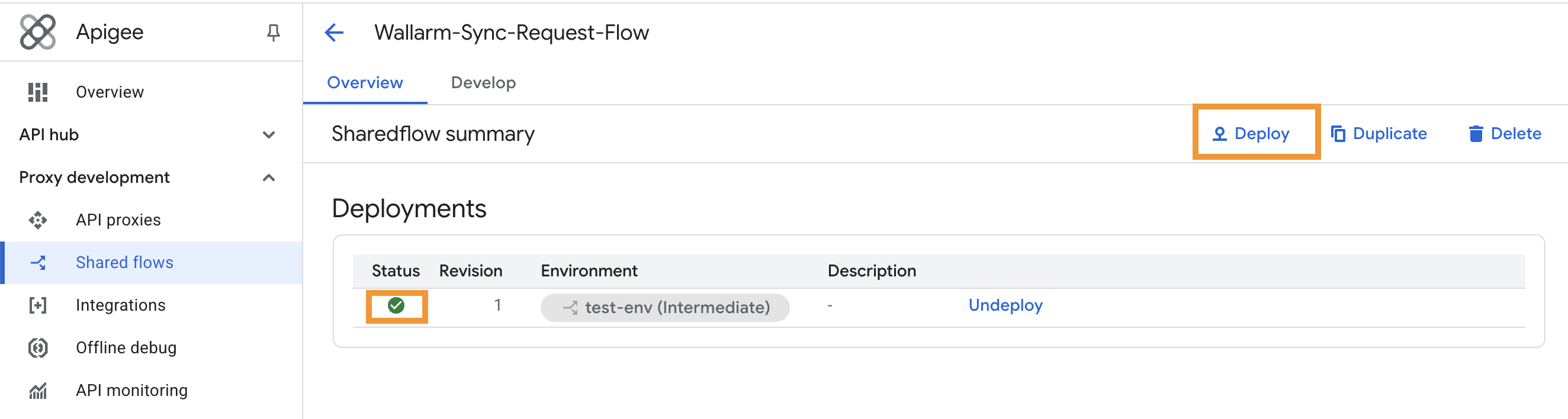
Task: Open Integrations from the sidebar icon
Action: pos(38,305)
